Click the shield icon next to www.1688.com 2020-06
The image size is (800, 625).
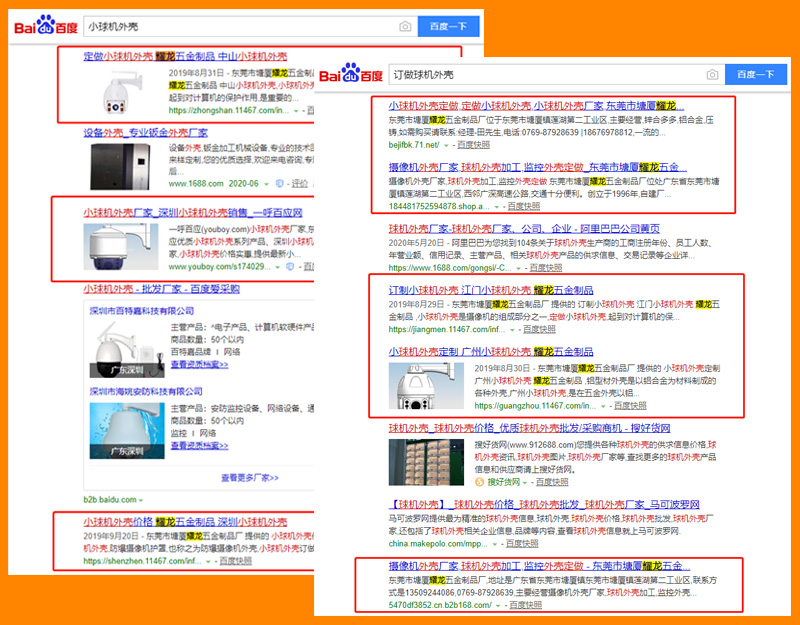[x=280, y=184]
